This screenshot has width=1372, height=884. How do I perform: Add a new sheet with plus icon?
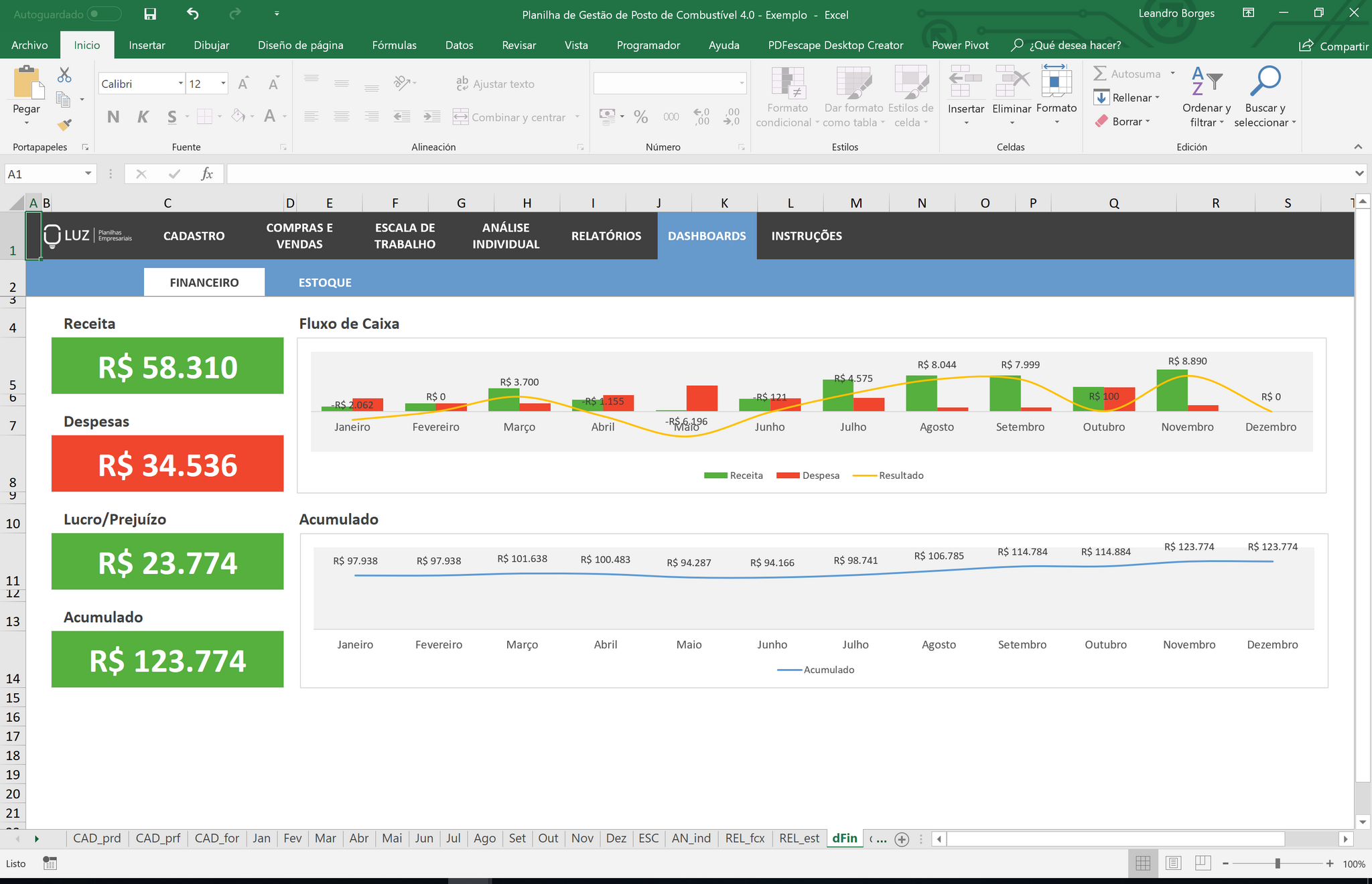[902, 839]
